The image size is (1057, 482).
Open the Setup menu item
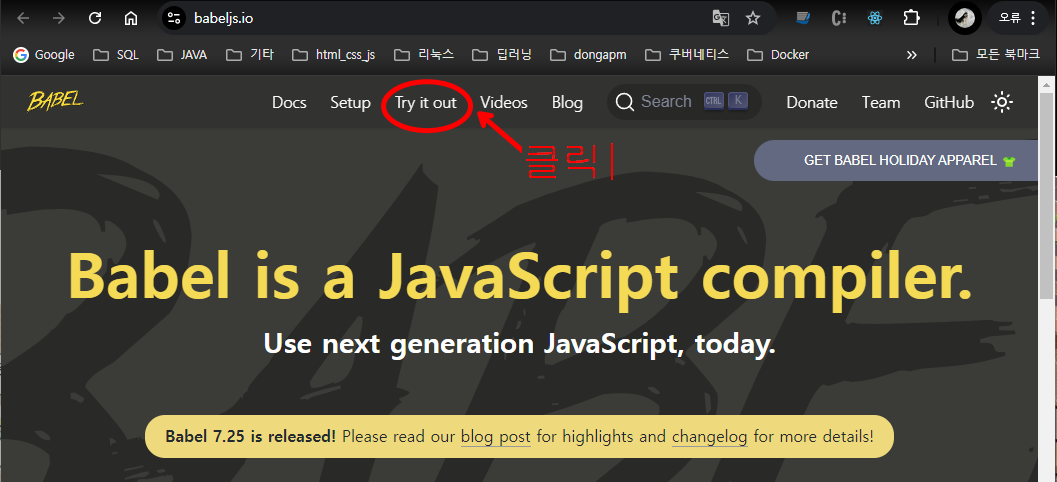pos(351,102)
